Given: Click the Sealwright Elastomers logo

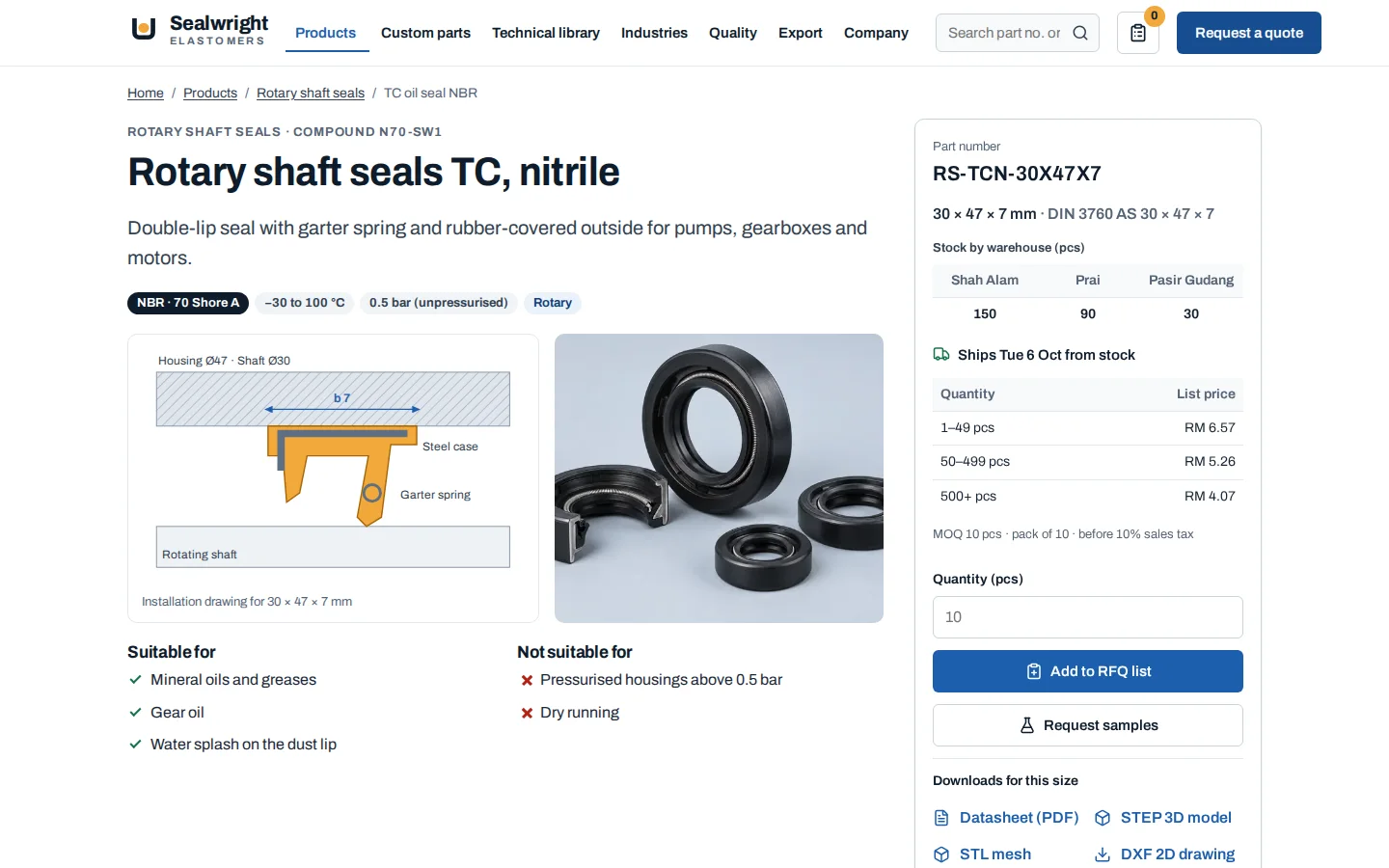Looking at the screenshot, I should coord(199,30).
